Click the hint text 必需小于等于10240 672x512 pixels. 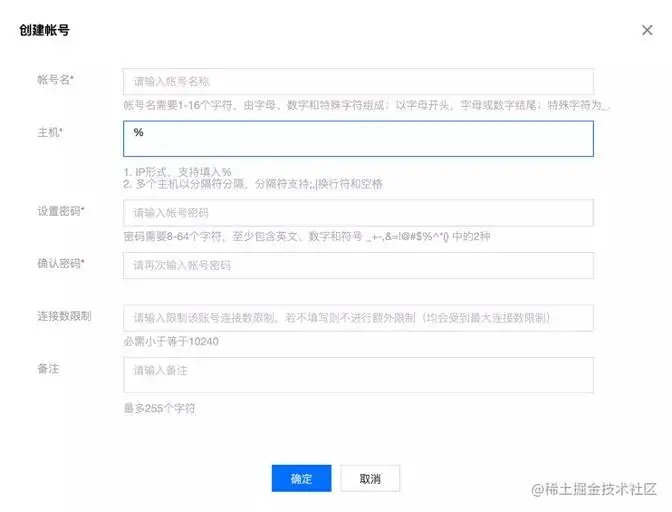[171, 341]
